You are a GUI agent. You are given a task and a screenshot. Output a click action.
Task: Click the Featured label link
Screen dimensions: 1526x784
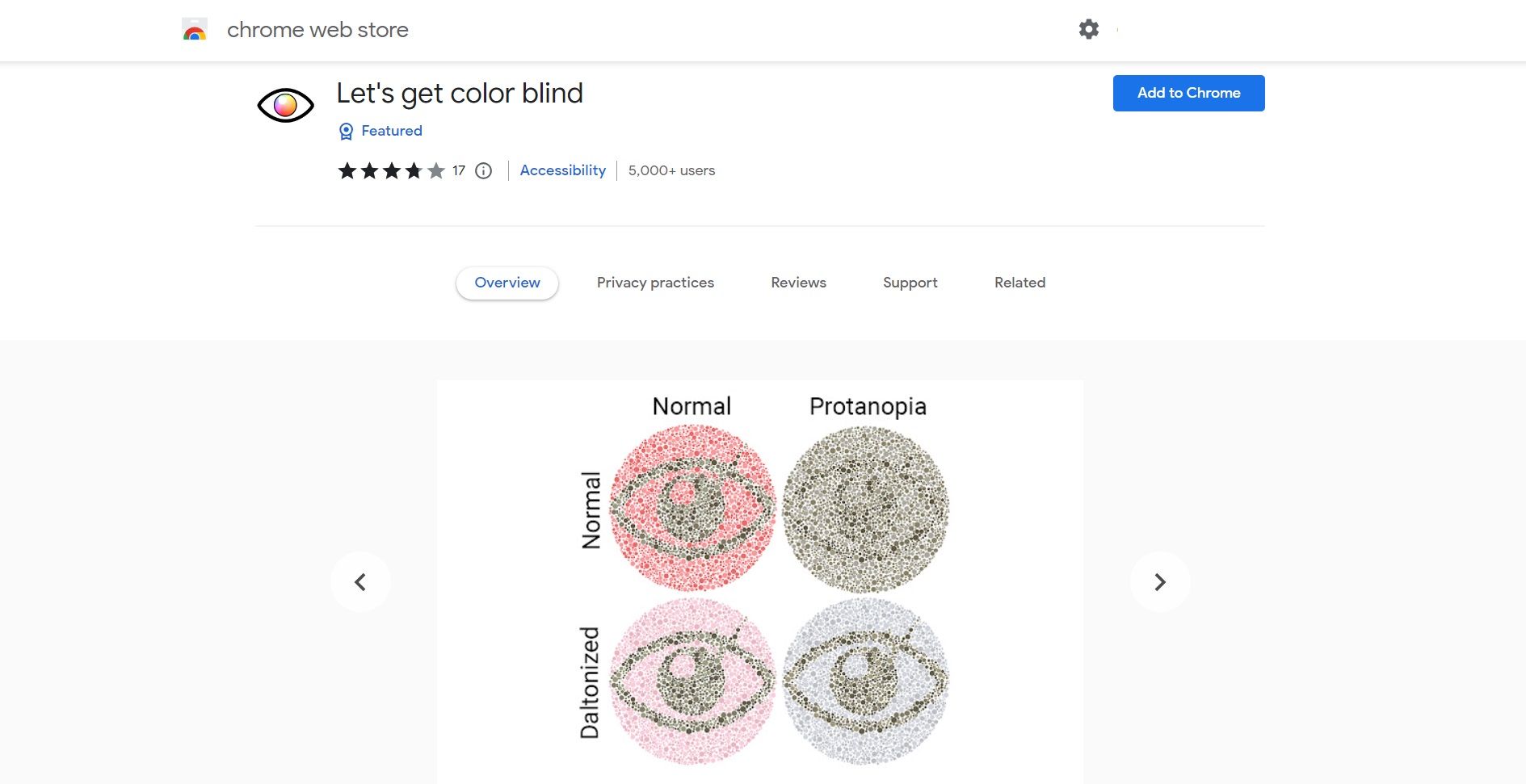pyautogui.click(x=392, y=131)
